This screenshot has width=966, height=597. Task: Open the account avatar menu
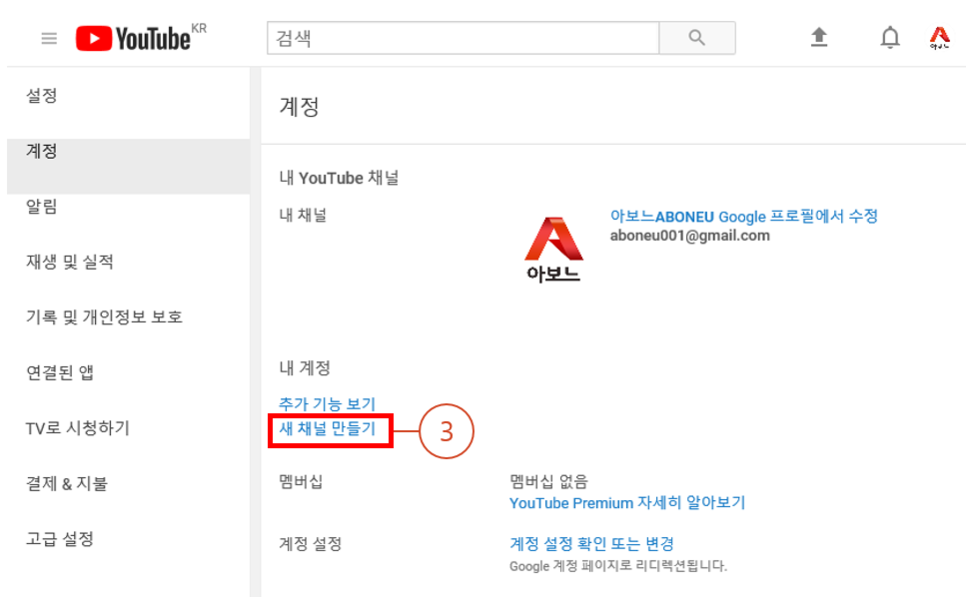pyautogui.click(x=939, y=38)
